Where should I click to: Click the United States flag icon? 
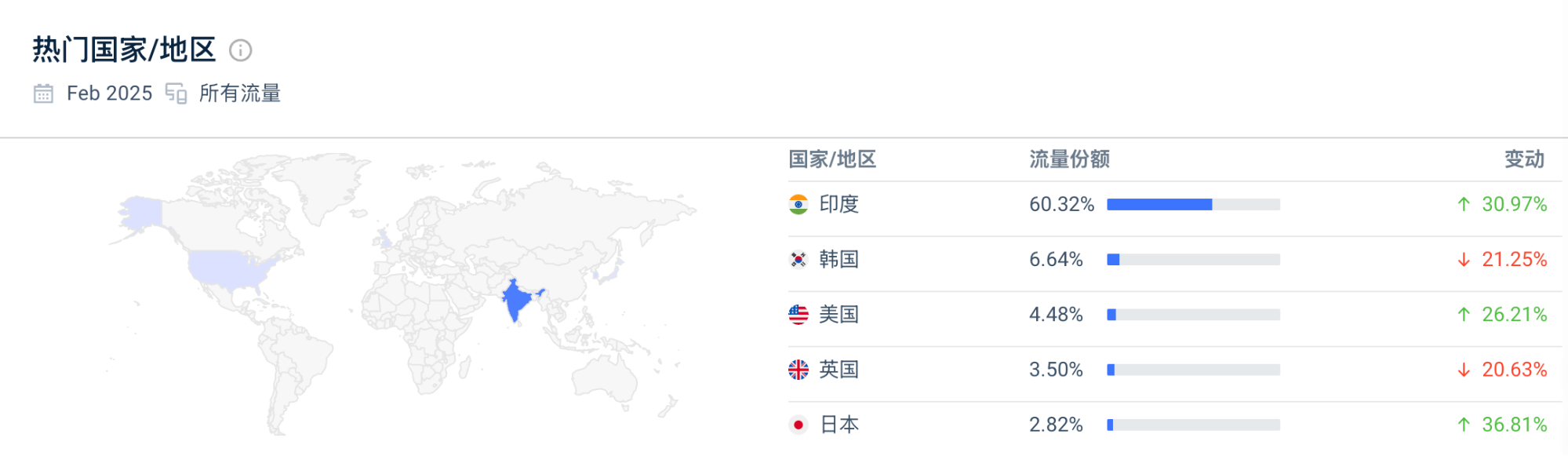[798, 314]
